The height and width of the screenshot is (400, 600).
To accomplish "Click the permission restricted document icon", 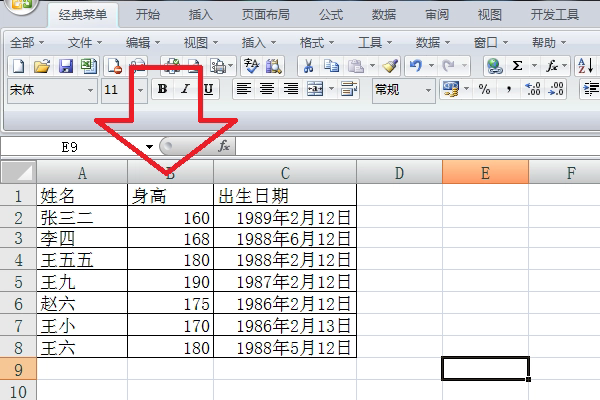I will click(114, 66).
